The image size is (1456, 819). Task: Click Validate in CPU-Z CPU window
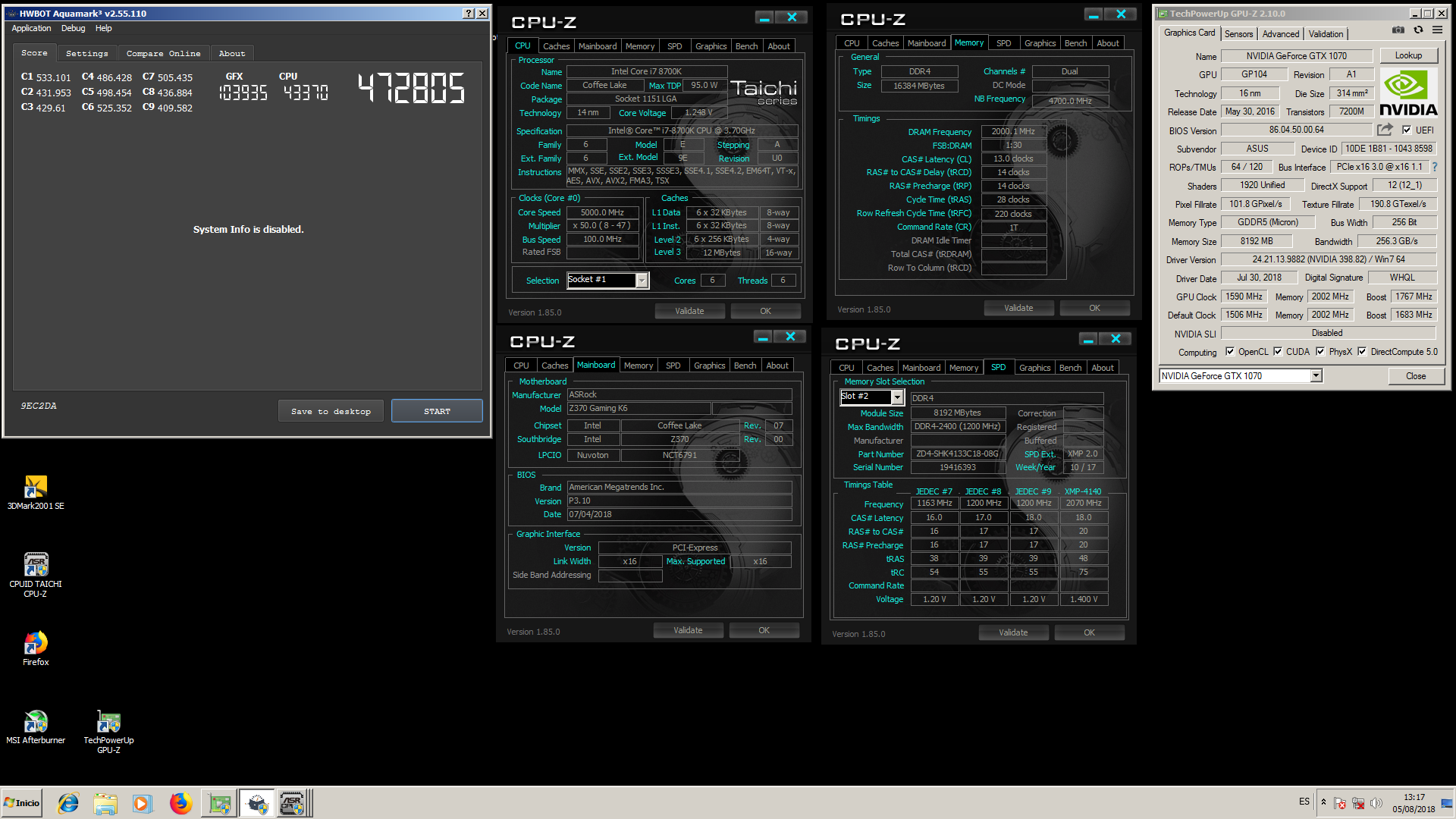(x=689, y=311)
